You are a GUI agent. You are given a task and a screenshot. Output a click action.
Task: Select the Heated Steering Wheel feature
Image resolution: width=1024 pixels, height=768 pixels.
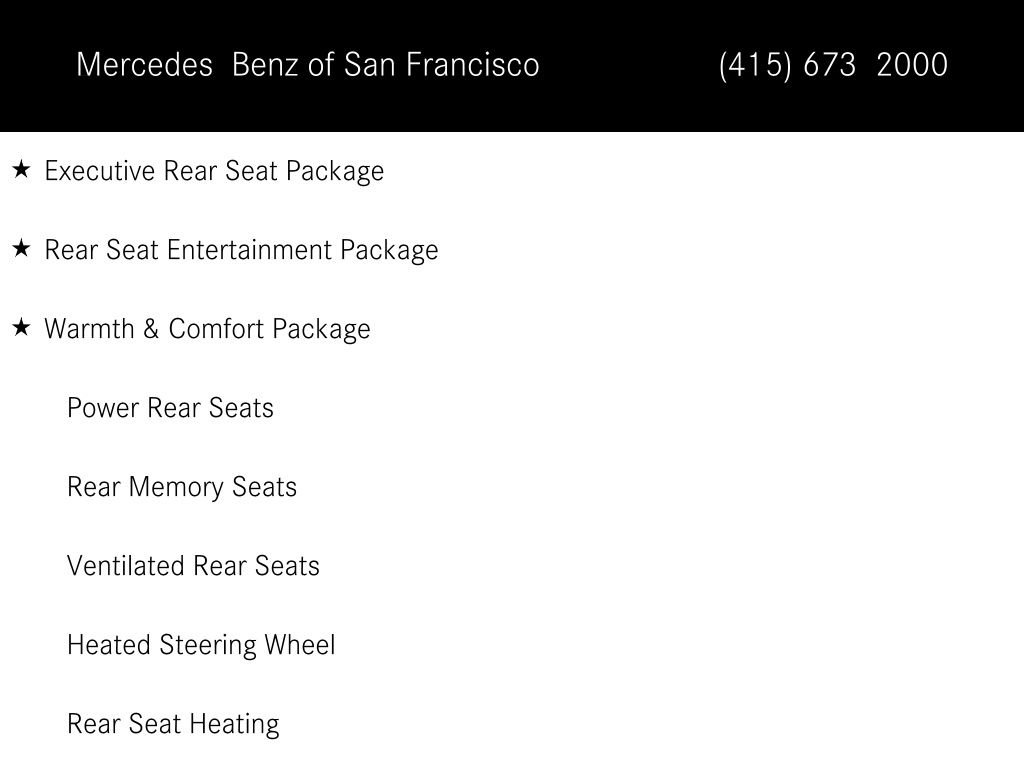click(x=201, y=645)
